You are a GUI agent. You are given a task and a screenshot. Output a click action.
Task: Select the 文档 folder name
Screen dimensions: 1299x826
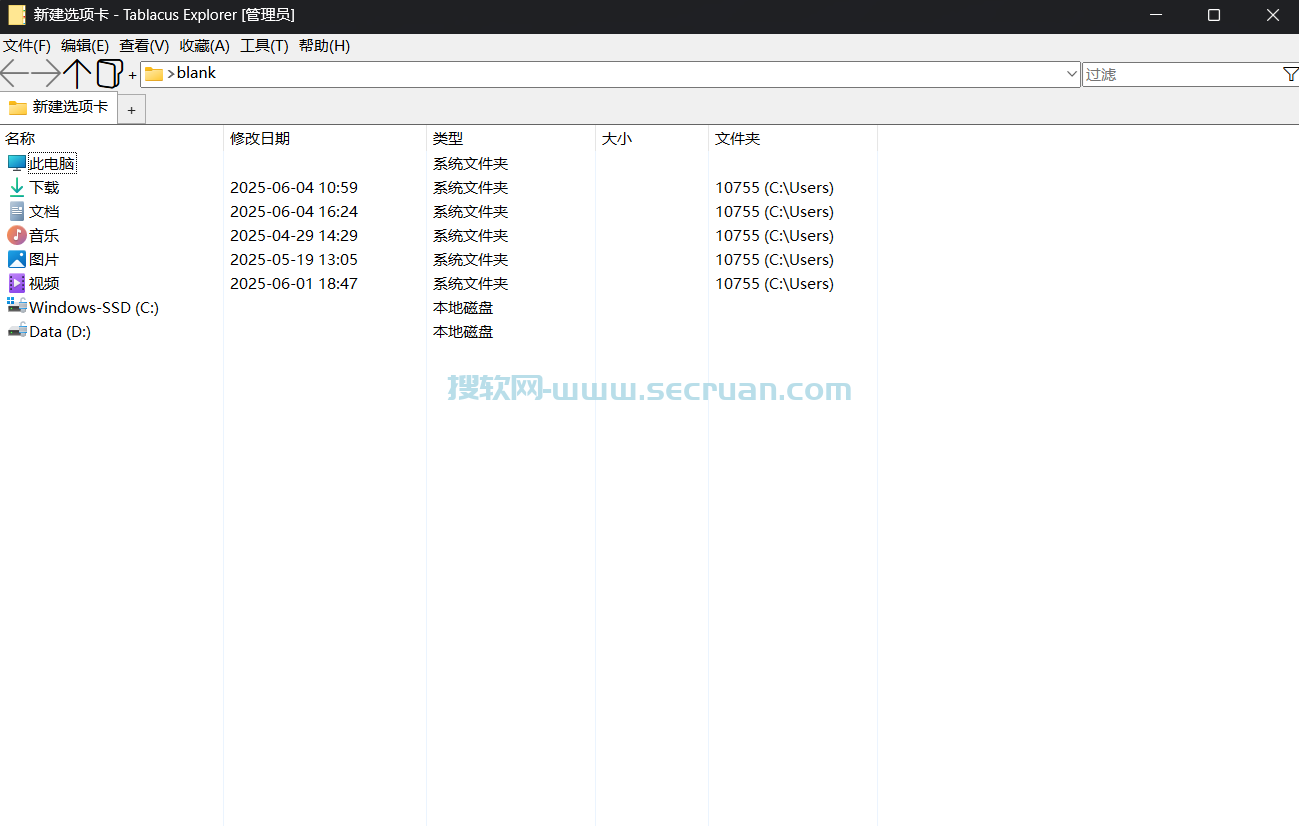(x=44, y=211)
